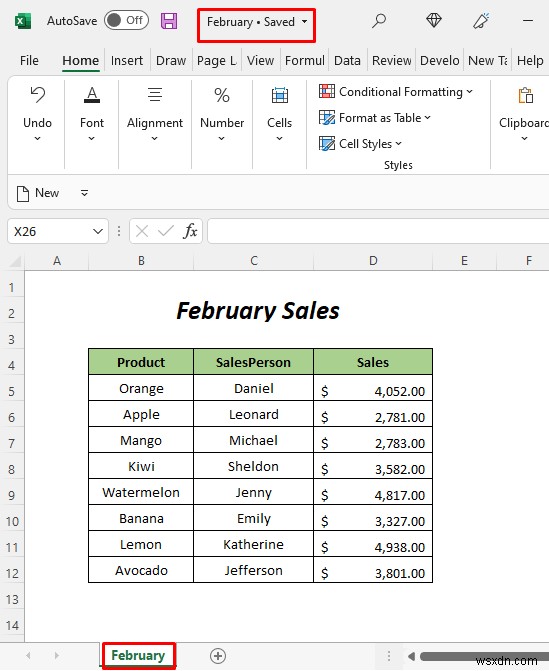Click the Undo arrow icon
Viewport: 549px width, 671px height.
click(38, 95)
